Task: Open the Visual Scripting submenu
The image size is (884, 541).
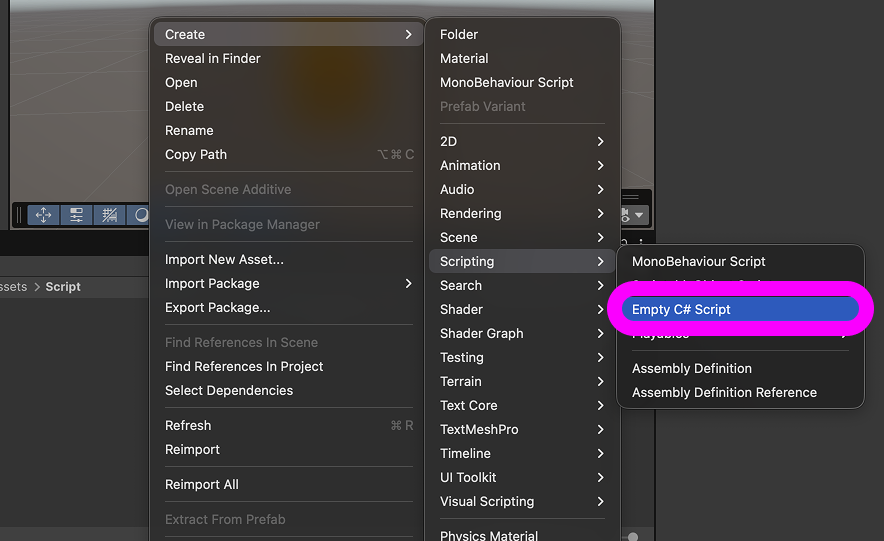Action: pos(522,502)
